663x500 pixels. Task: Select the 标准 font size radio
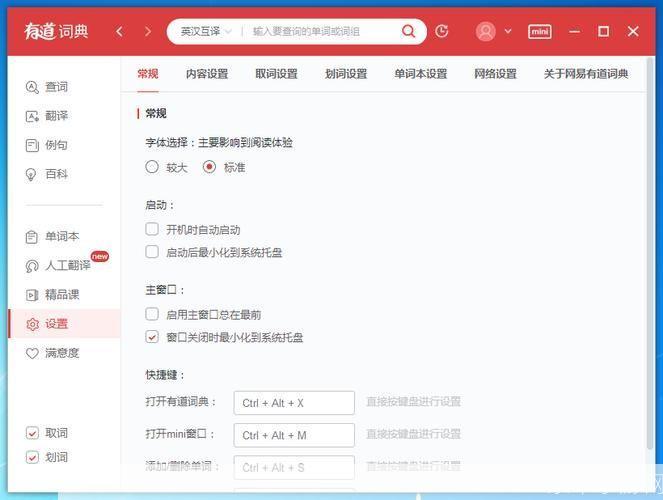coord(209,167)
